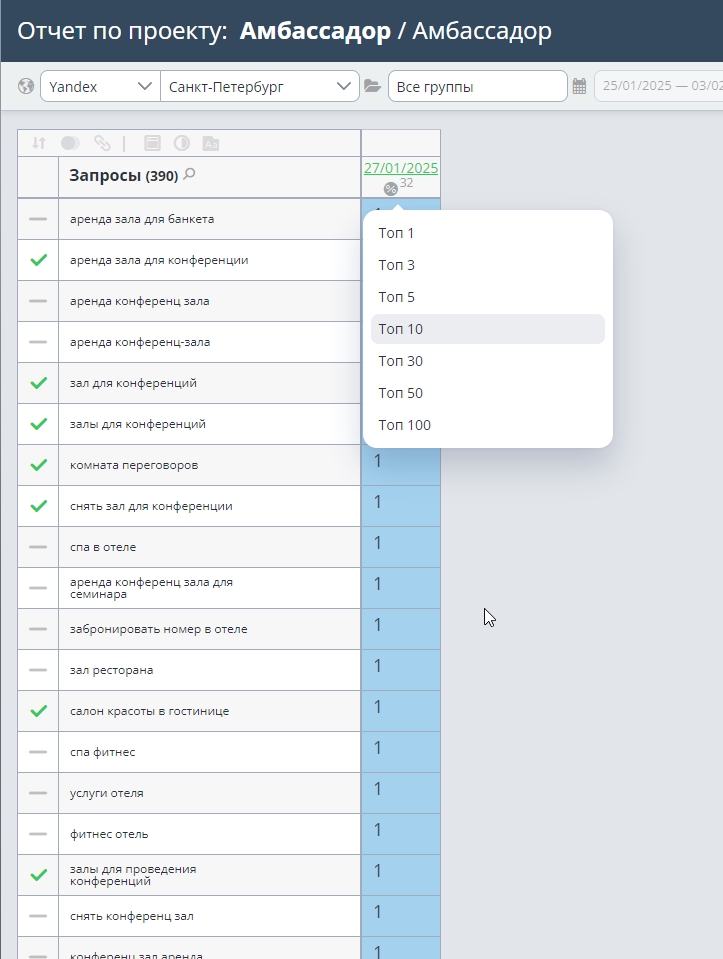Viewport: 723px width, 959px height.
Task: Toggle the green check for 'комната переговоров'
Action: click(39, 465)
